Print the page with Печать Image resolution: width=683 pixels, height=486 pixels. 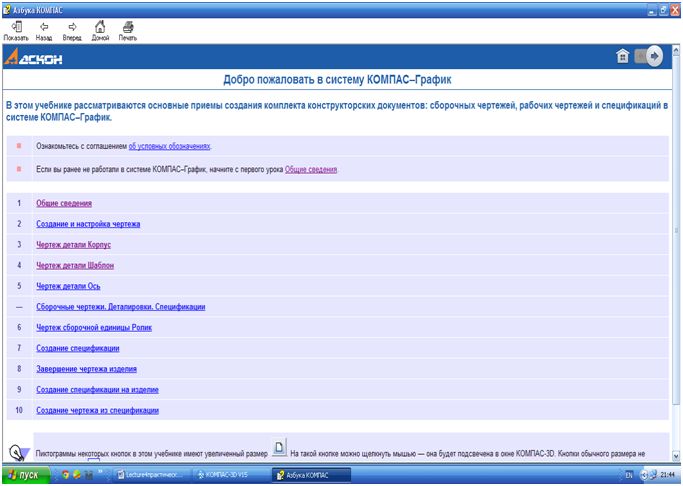(128, 31)
